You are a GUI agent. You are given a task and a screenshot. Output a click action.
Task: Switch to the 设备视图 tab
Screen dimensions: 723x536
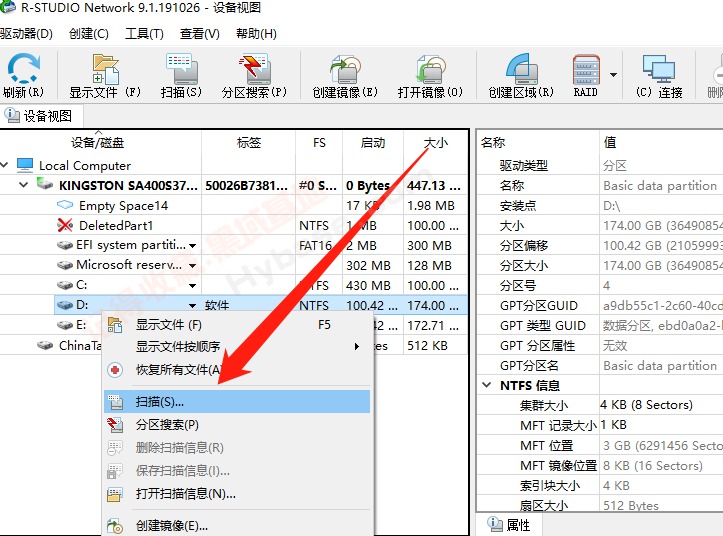point(40,116)
